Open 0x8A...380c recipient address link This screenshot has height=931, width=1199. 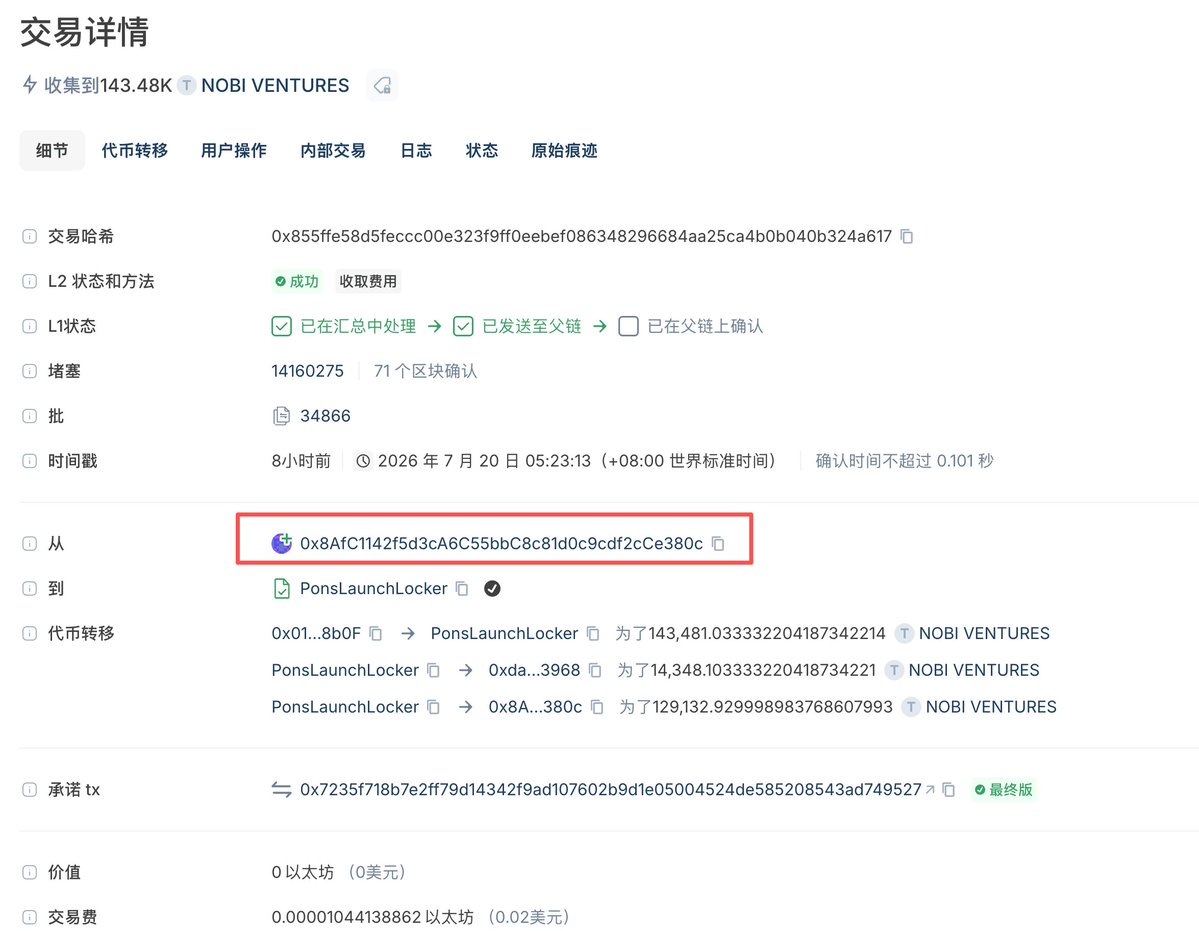(x=535, y=707)
